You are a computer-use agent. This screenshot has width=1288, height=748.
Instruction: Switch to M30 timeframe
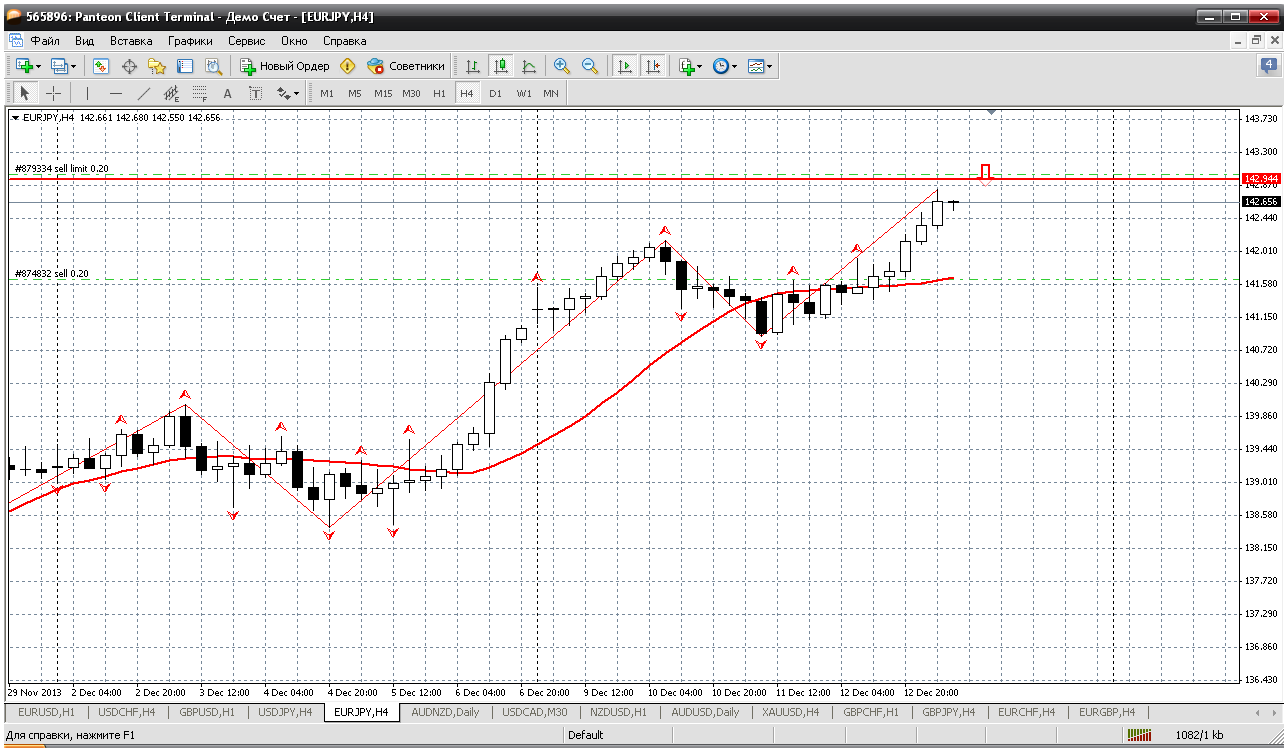coord(411,93)
